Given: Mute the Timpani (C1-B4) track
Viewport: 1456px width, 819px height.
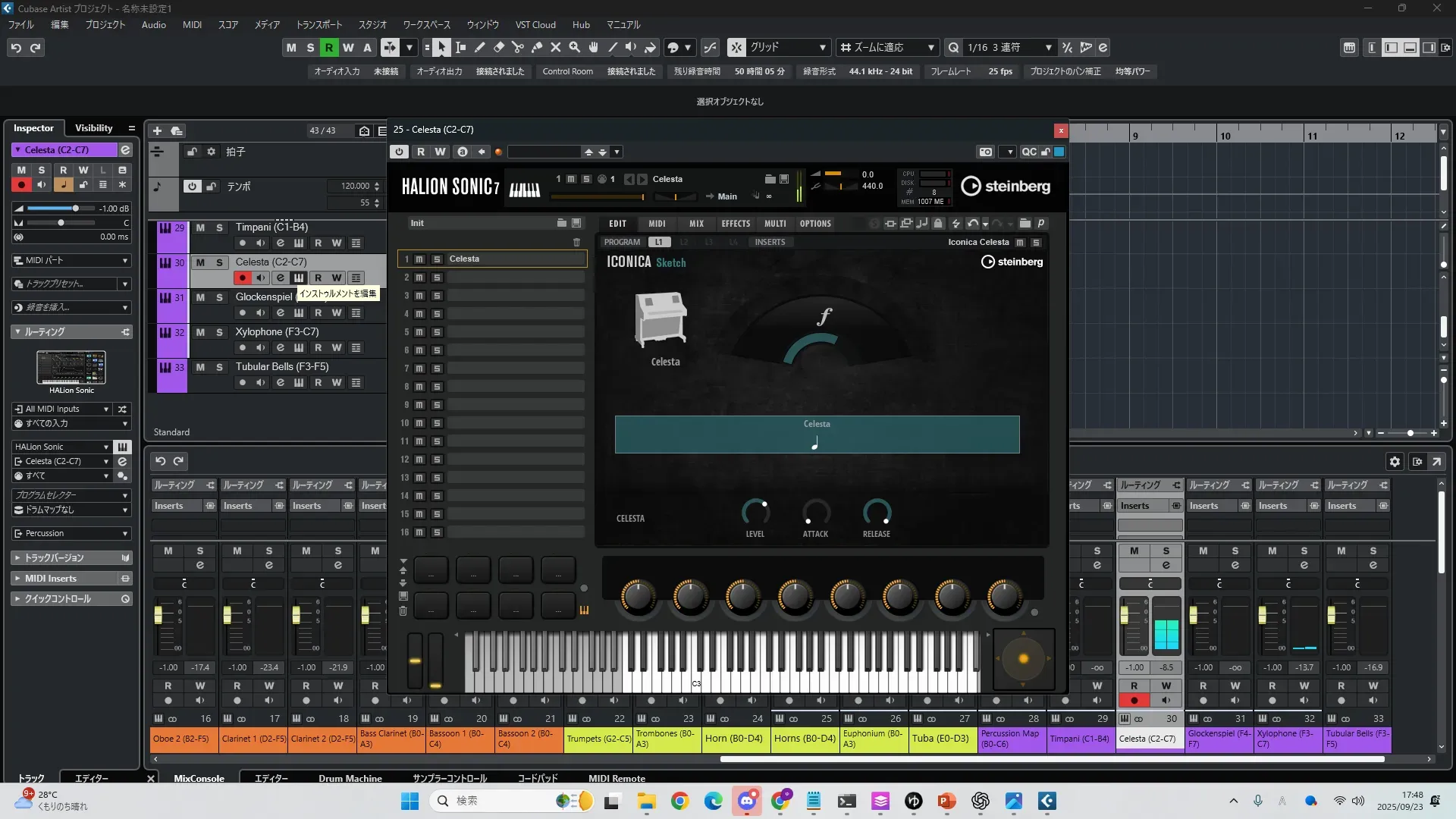Looking at the screenshot, I should coord(200,227).
